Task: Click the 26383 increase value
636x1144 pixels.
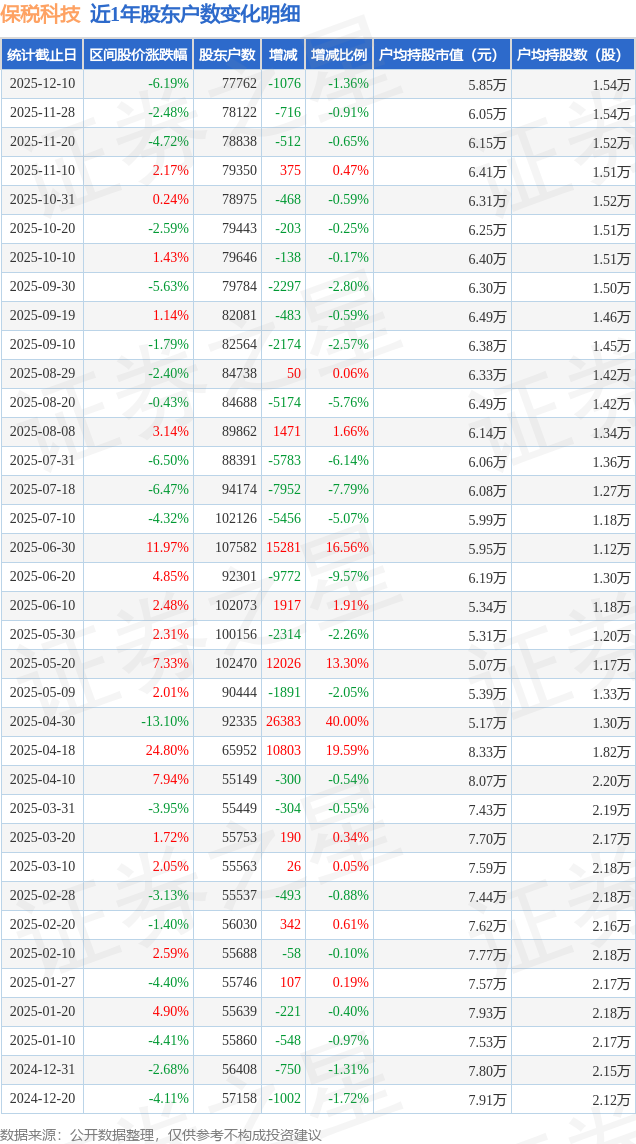Action: pyautogui.click(x=283, y=722)
